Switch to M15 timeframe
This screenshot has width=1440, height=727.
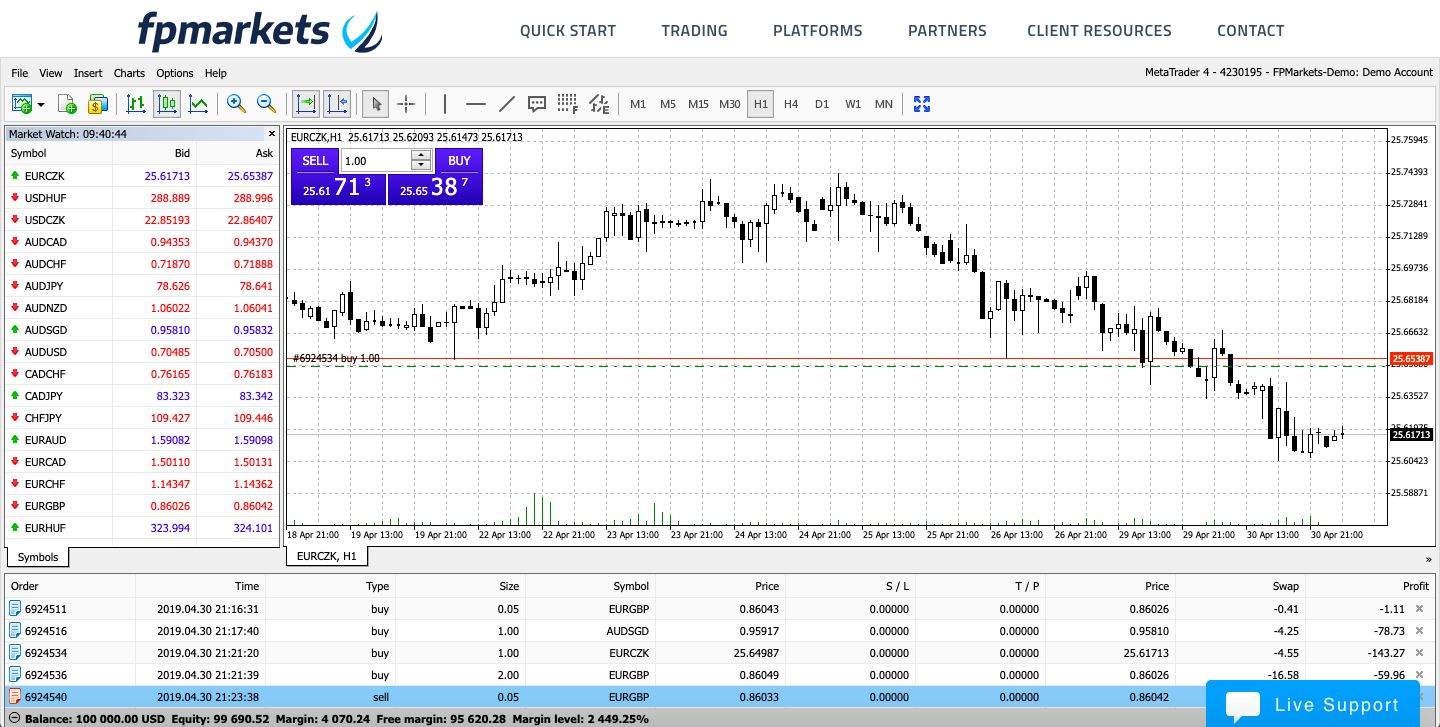[x=698, y=104]
